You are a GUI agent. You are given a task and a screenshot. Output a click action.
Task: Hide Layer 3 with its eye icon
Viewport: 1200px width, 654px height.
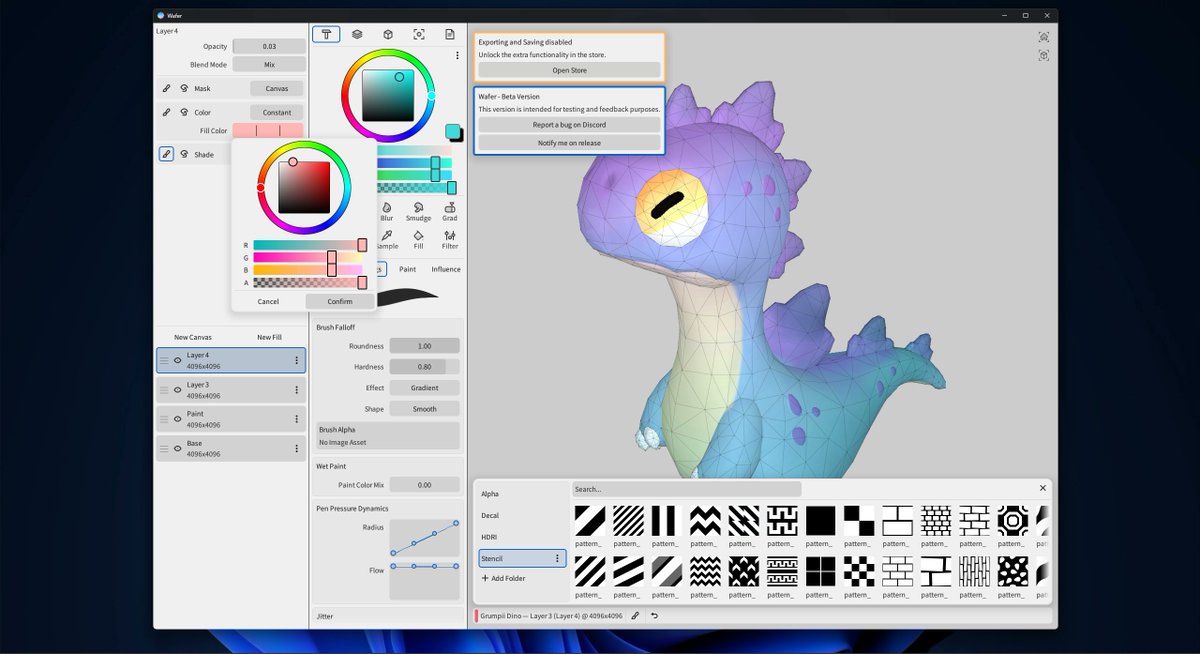click(x=177, y=390)
